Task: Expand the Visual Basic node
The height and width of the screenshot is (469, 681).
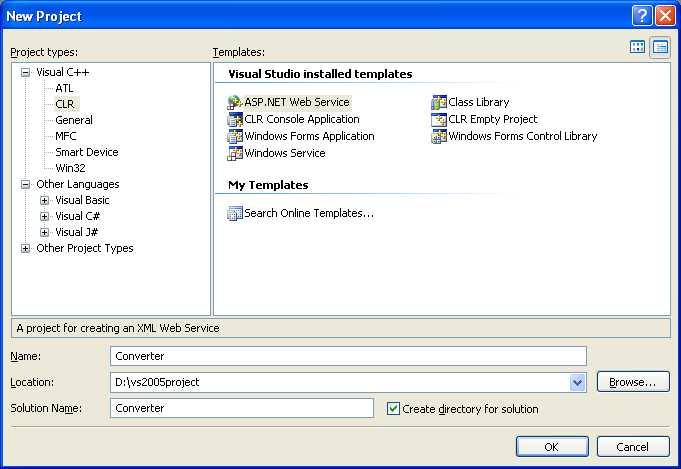Action: [44, 200]
